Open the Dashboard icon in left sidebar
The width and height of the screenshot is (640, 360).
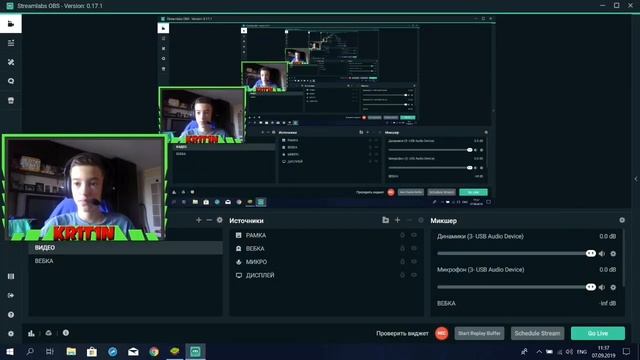point(11,43)
